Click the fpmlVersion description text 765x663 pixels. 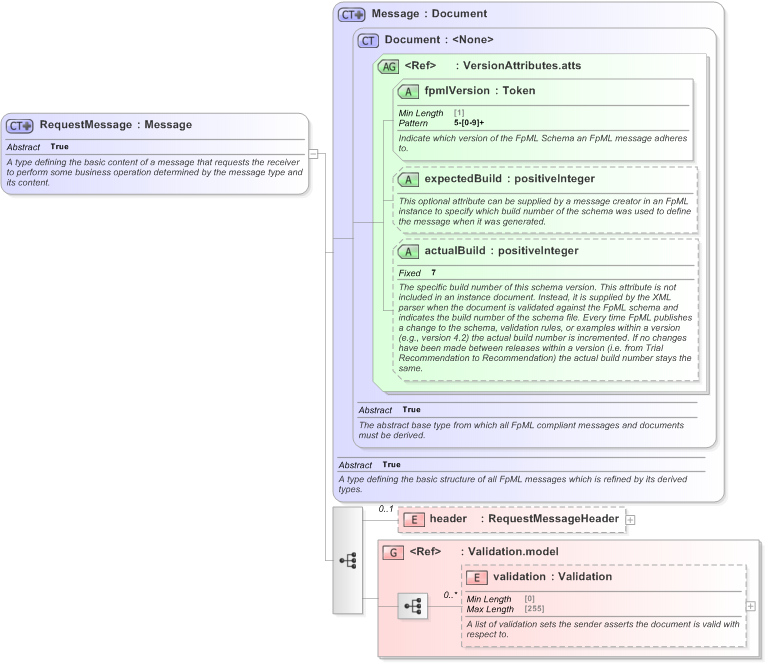[543, 143]
